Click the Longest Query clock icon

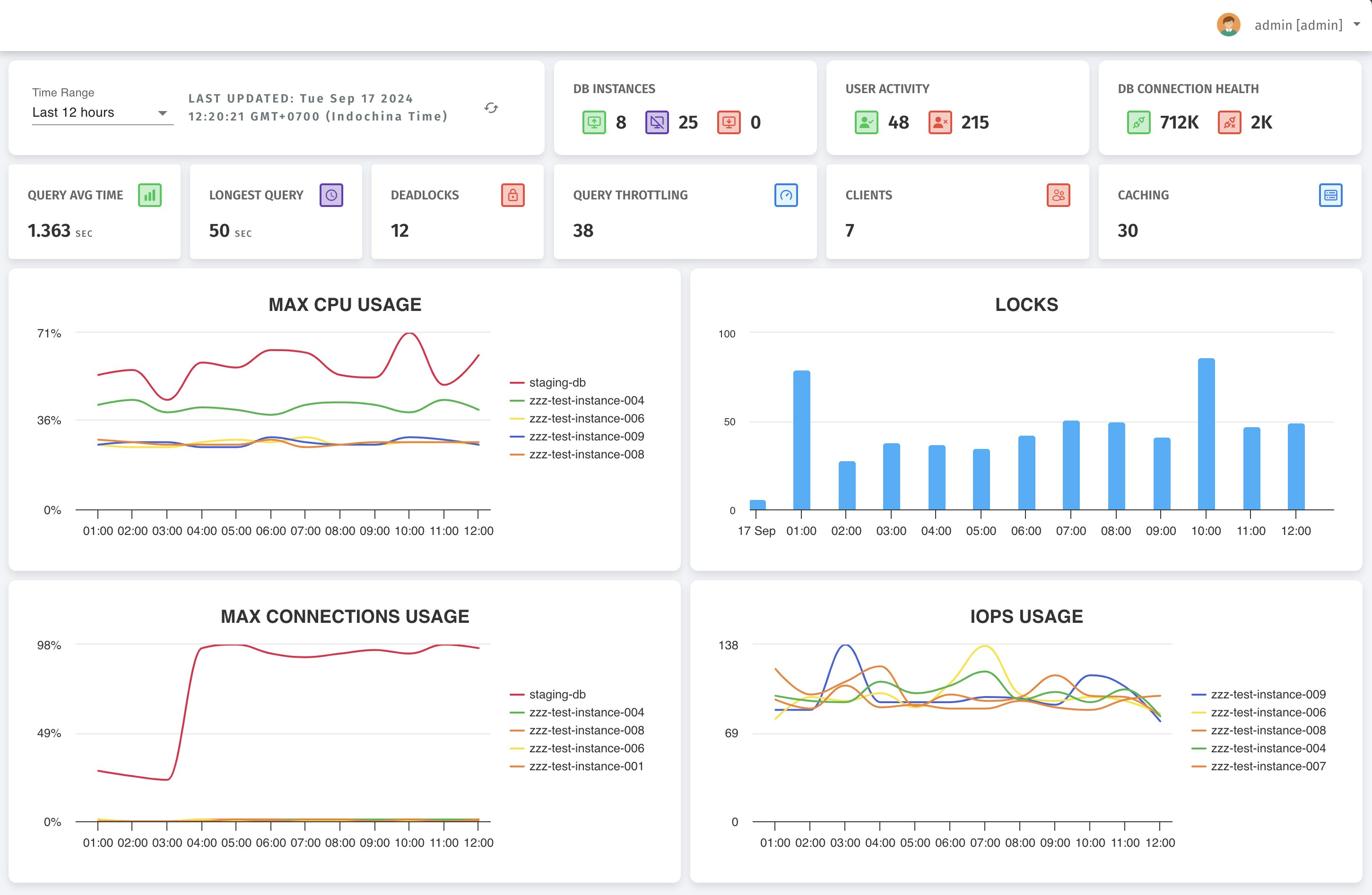(x=331, y=195)
